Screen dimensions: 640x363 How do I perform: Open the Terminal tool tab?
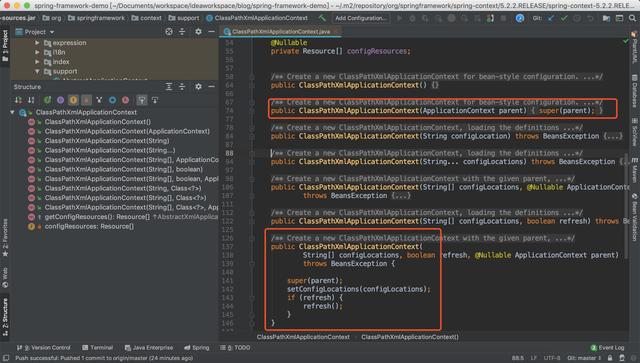[x=98, y=347]
